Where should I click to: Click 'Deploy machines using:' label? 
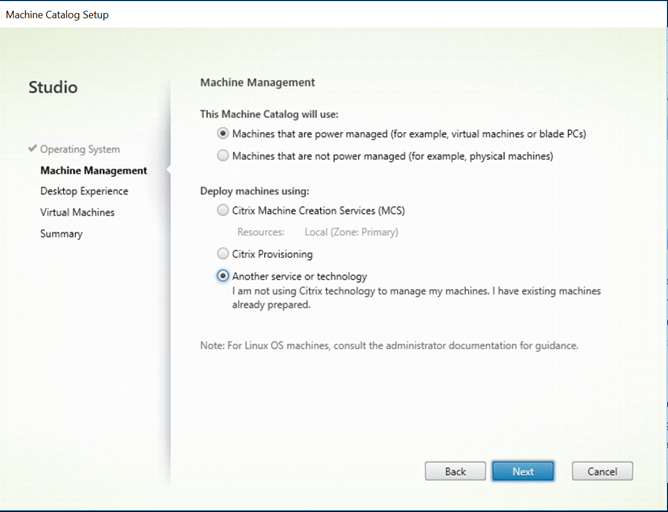(x=255, y=191)
